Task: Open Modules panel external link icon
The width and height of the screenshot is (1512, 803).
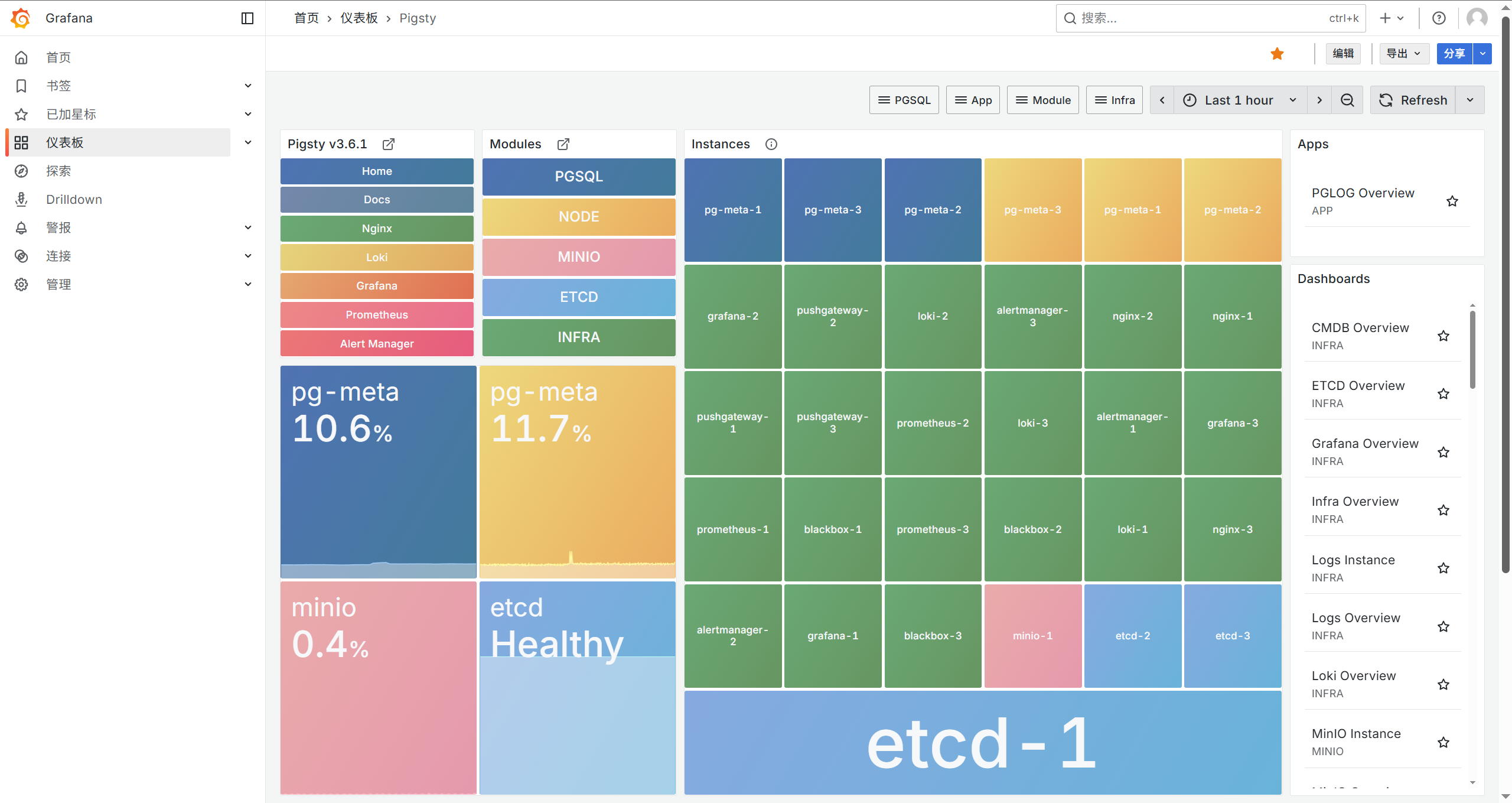Action: 563,144
